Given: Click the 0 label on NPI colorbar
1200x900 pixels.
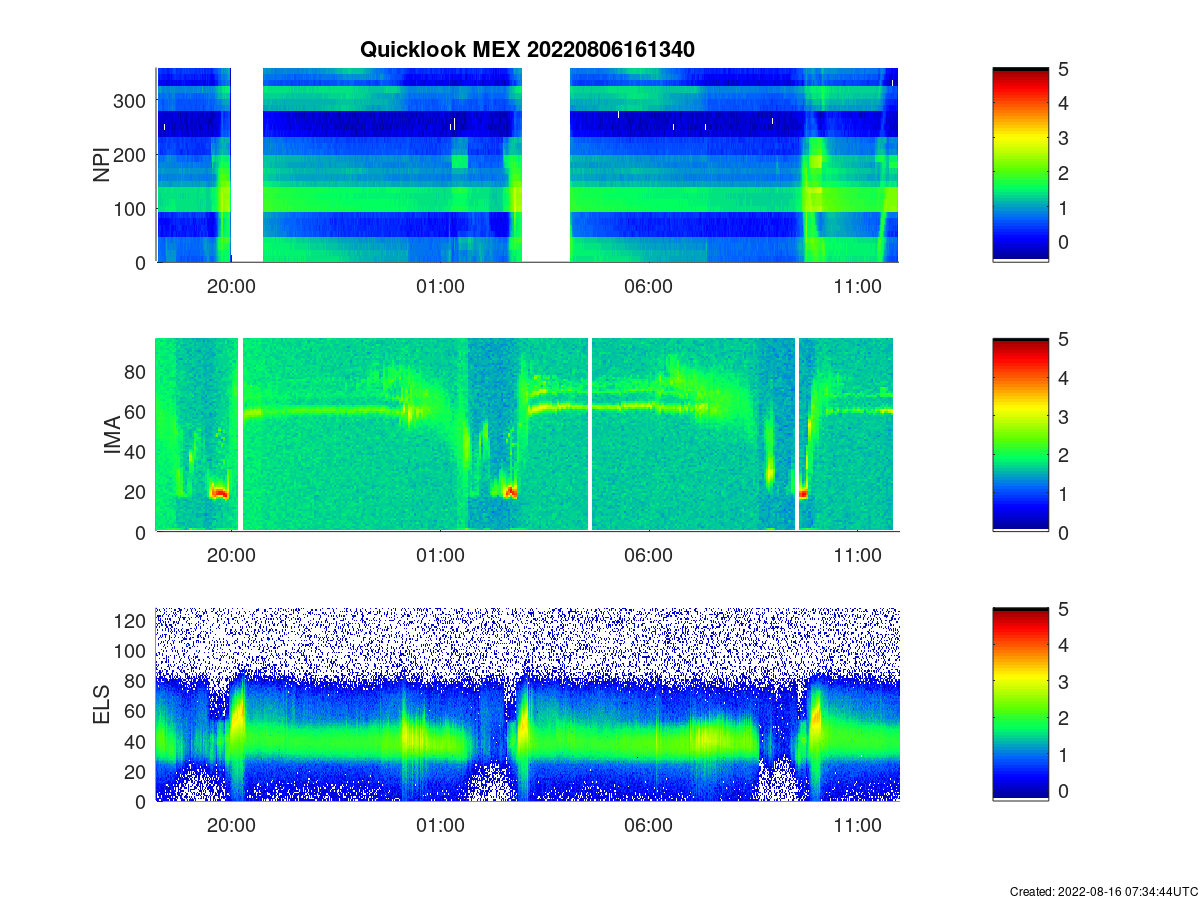Looking at the screenshot, I should (x=1065, y=242).
